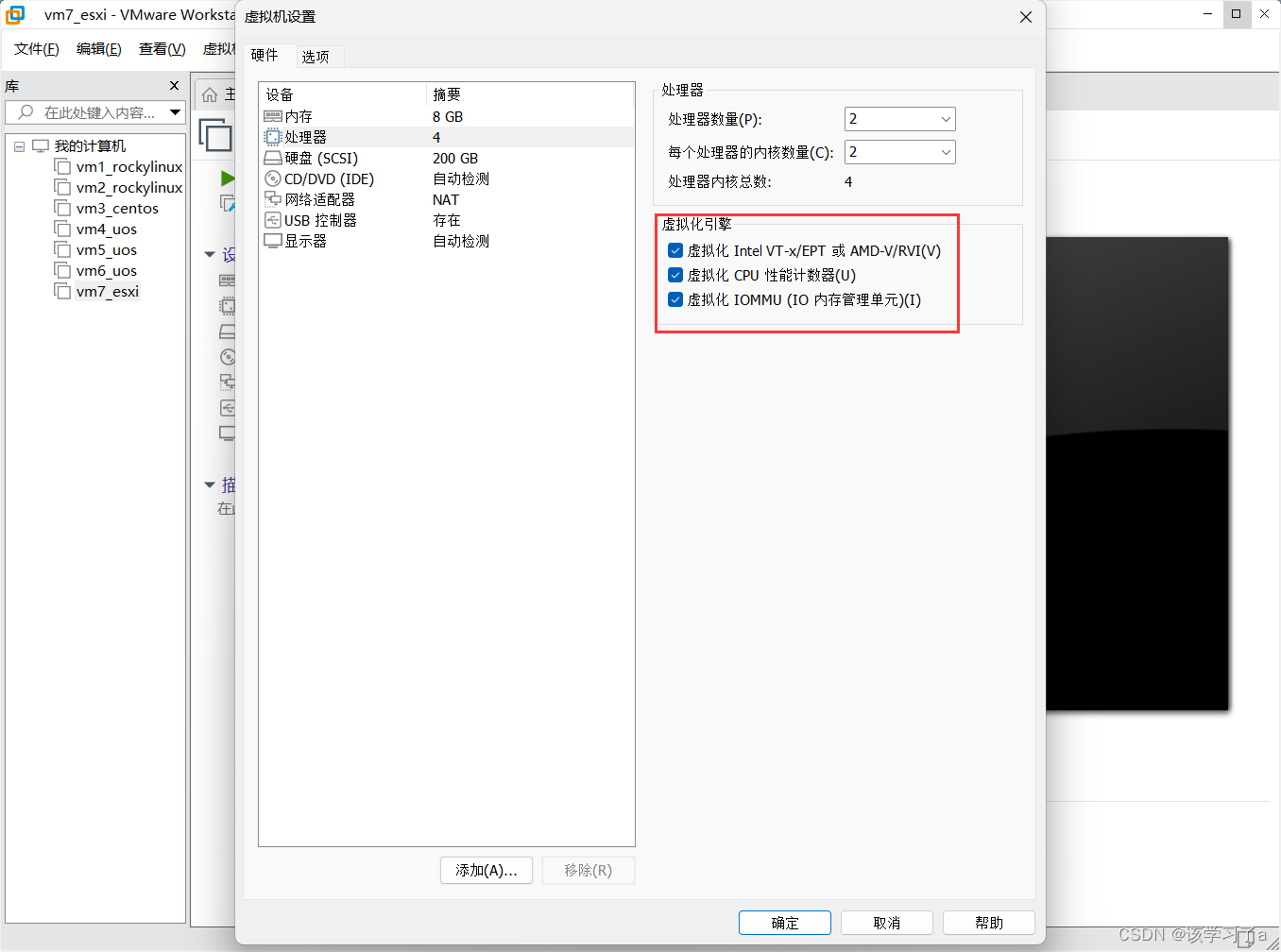Select the 网络适配器 network adapter icon
The width and height of the screenshot is (1281, 952).
tap(273, 199)
